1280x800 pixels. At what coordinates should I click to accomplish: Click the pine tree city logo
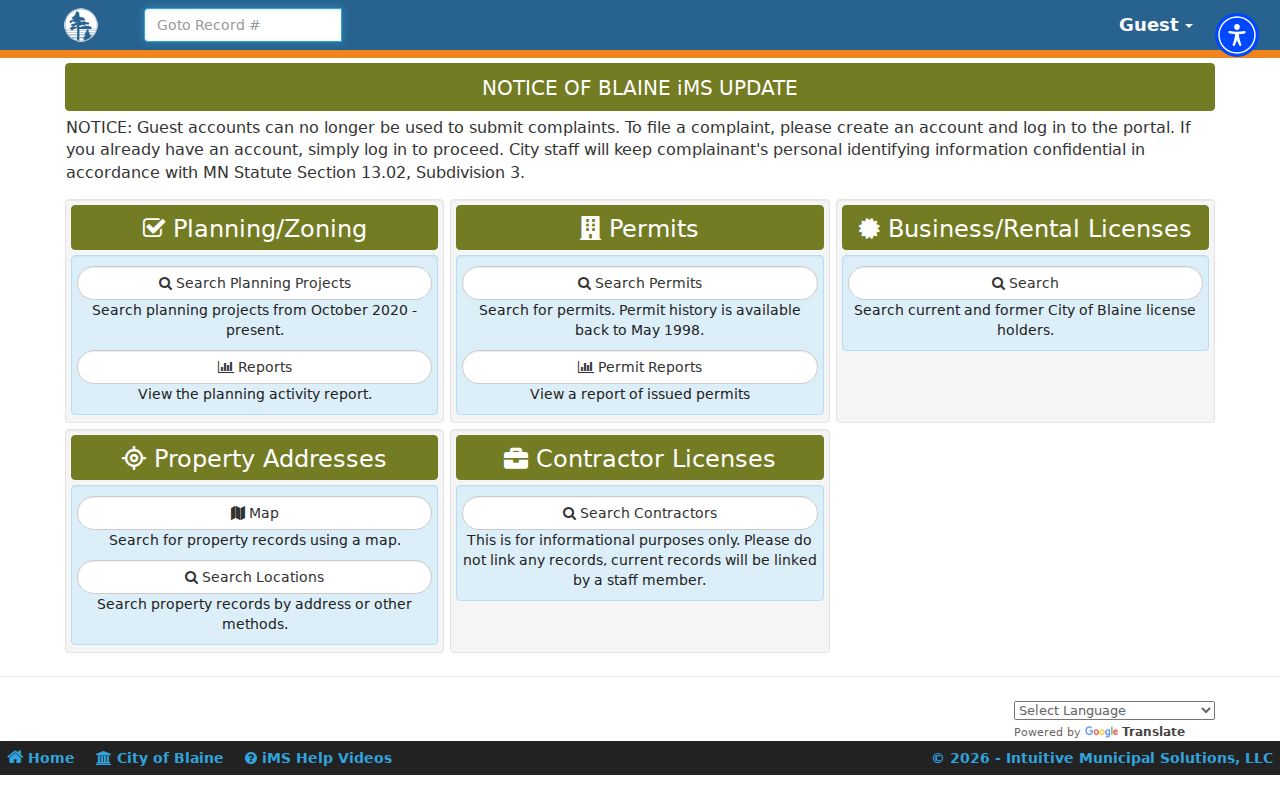click(x=80, y=25)
